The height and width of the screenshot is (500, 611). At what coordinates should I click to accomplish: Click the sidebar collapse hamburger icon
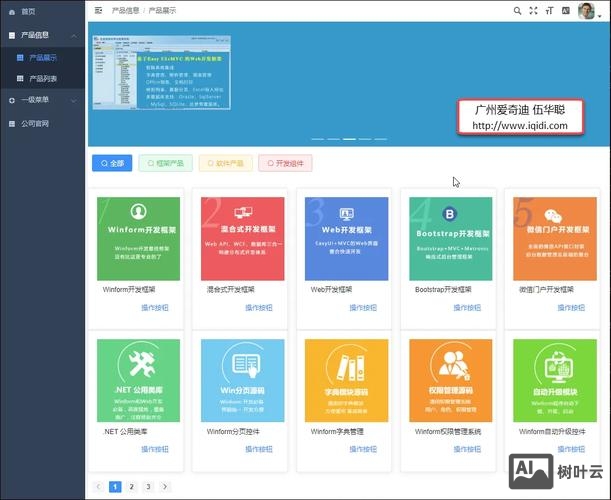tap(98, 11)
